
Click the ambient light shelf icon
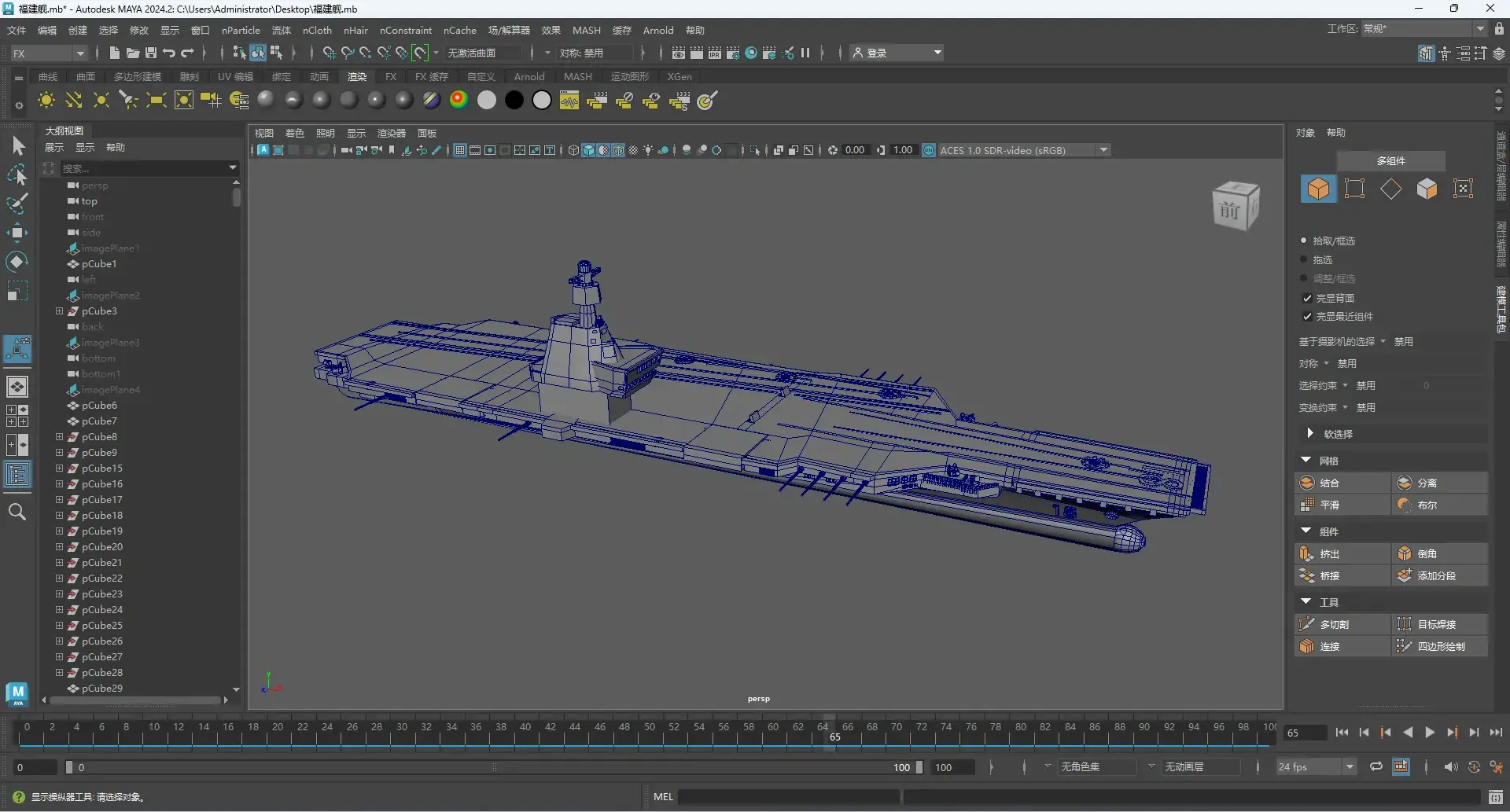pos(46,101)
